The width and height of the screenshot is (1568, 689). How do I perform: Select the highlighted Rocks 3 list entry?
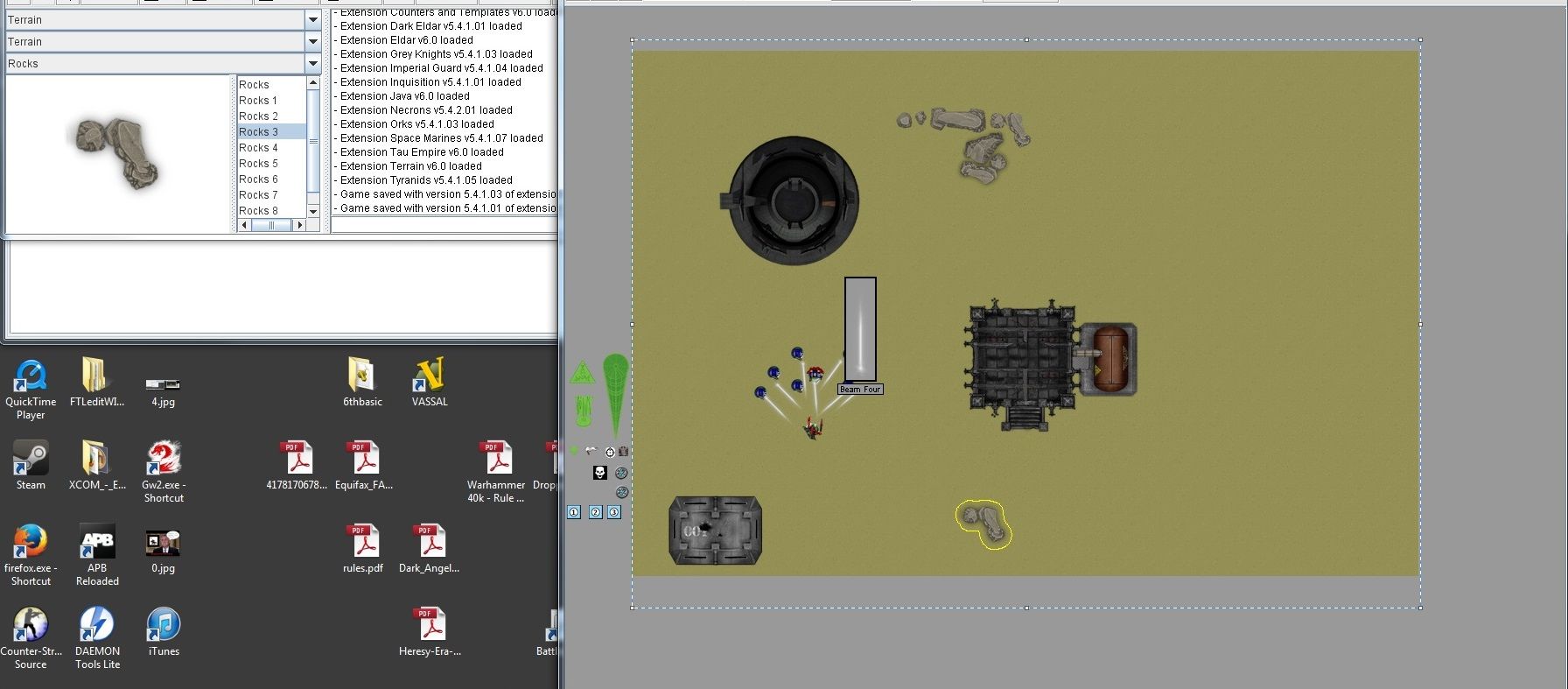coord(271,132)
